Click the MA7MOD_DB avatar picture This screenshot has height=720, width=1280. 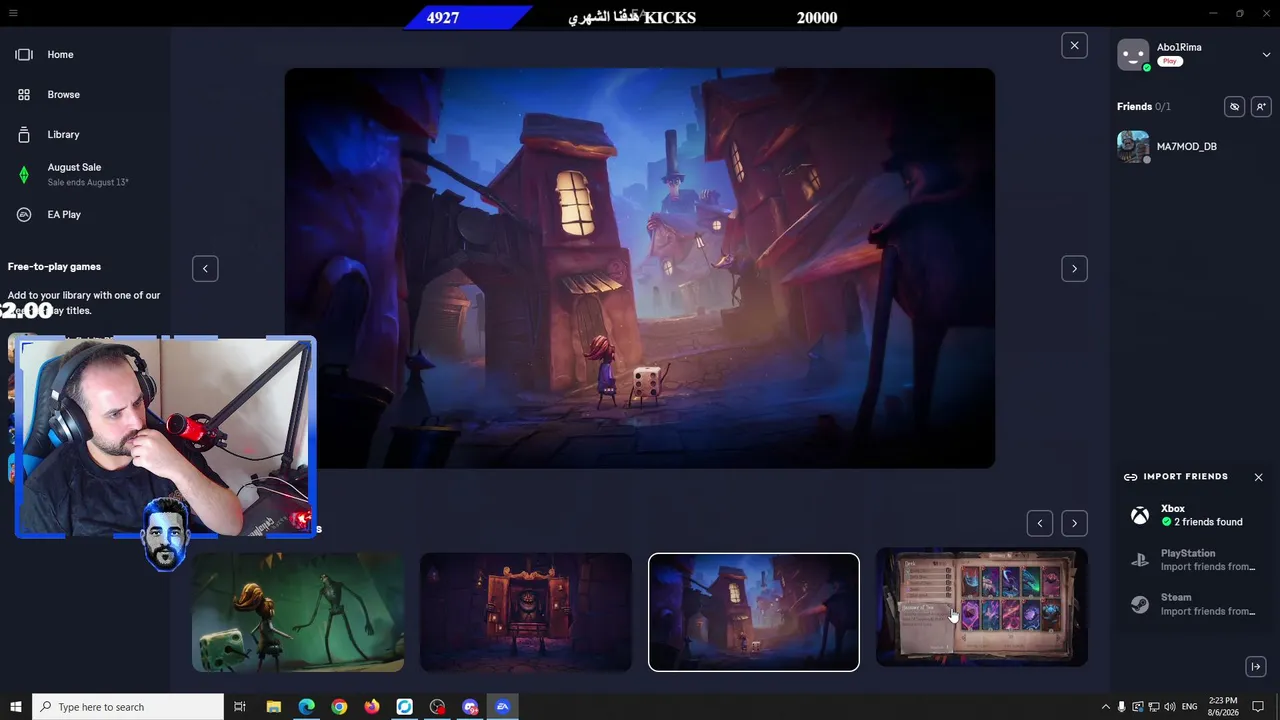tap(1133, 147)
